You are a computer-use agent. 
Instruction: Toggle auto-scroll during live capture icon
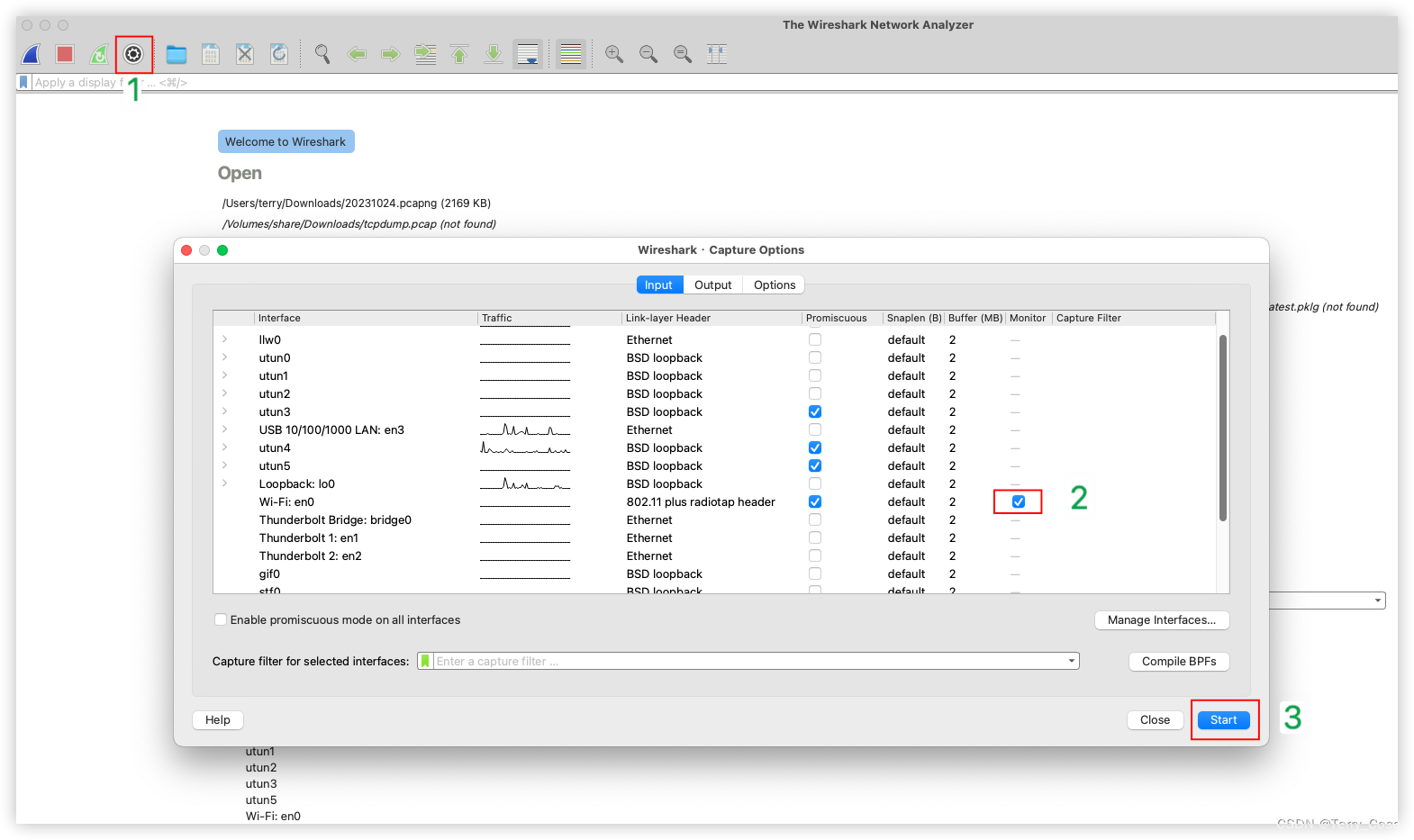[x=528, y=54]
